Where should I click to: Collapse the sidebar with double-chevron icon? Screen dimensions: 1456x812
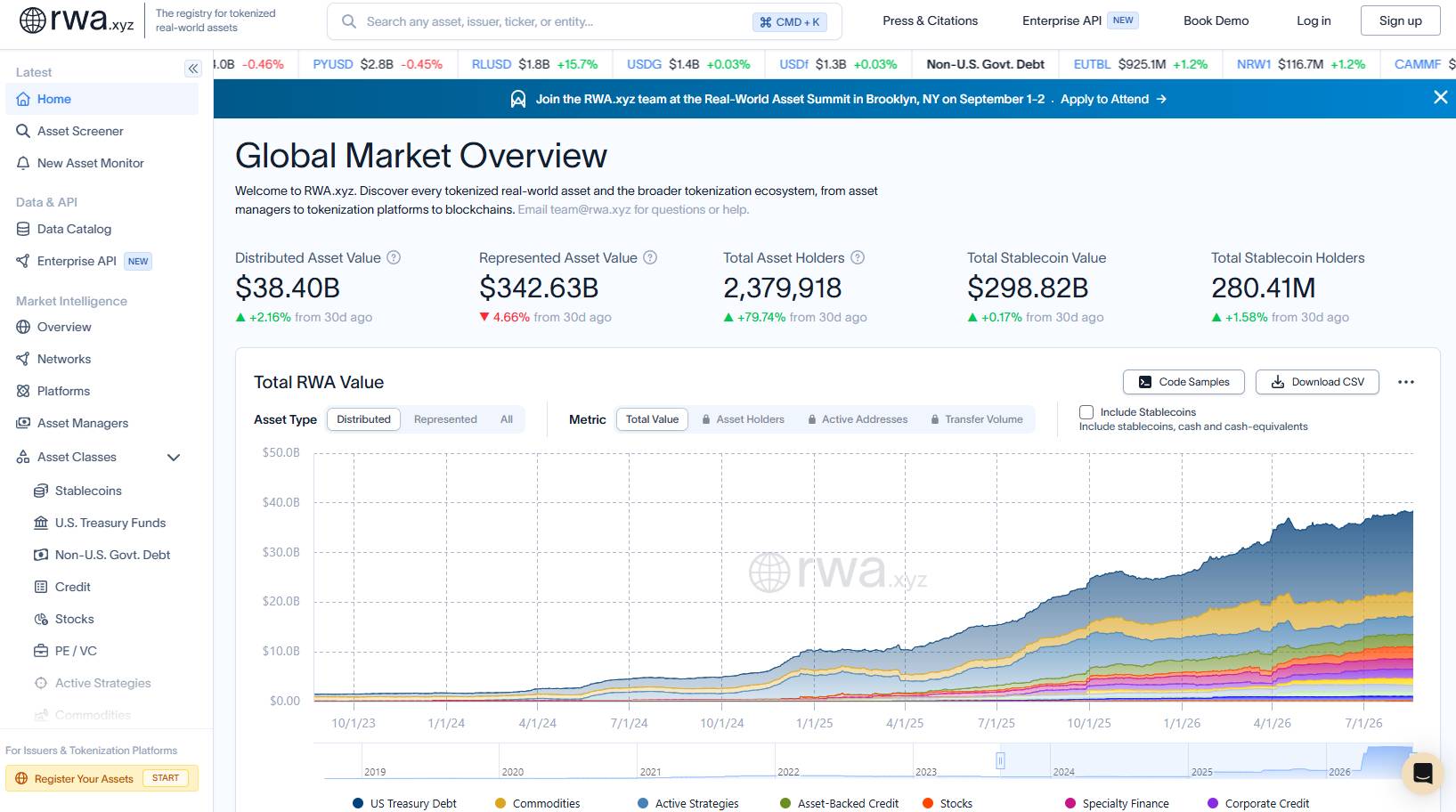(193, 69)
